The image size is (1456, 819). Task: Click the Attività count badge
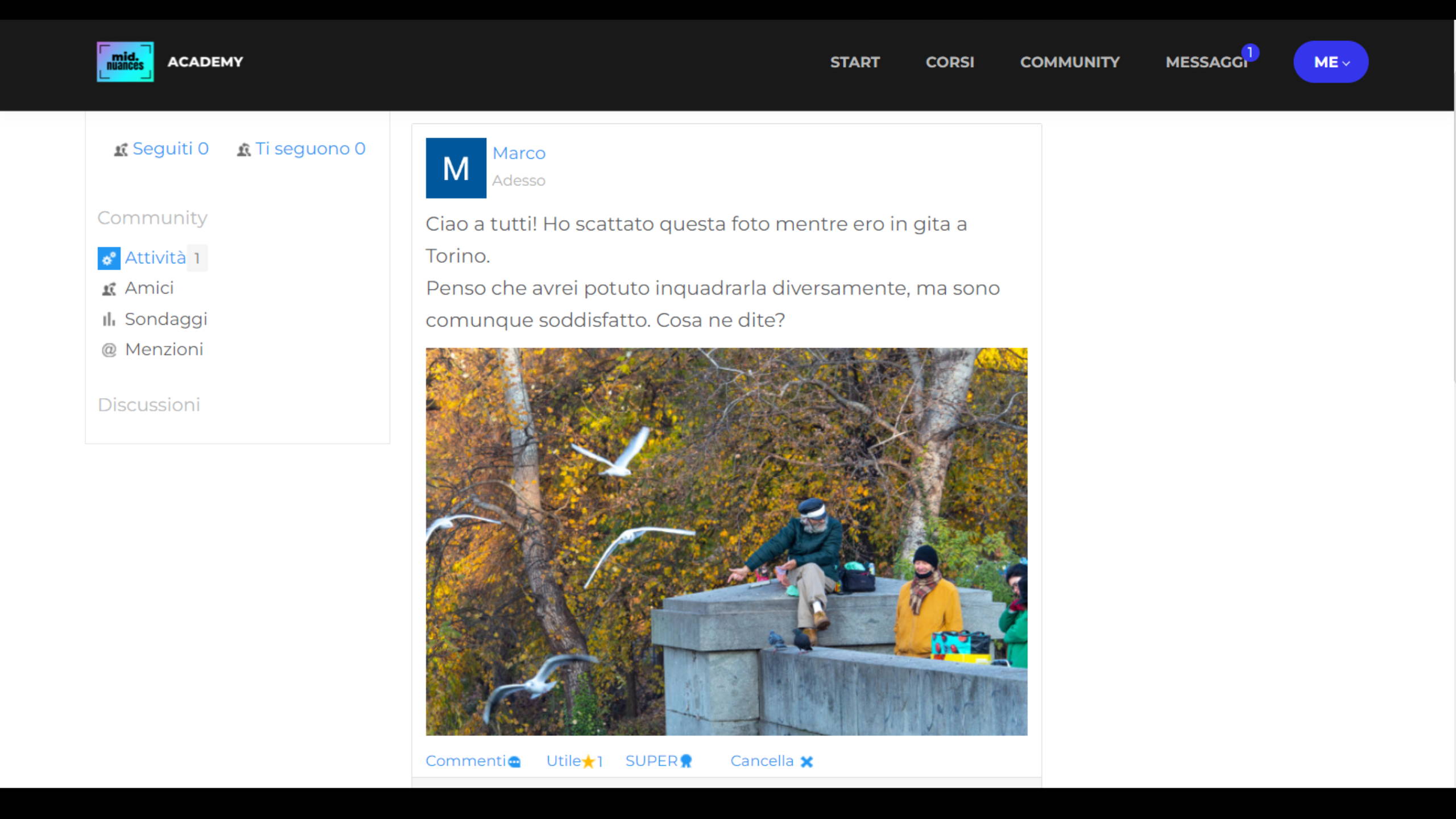(x=197, y=258)
